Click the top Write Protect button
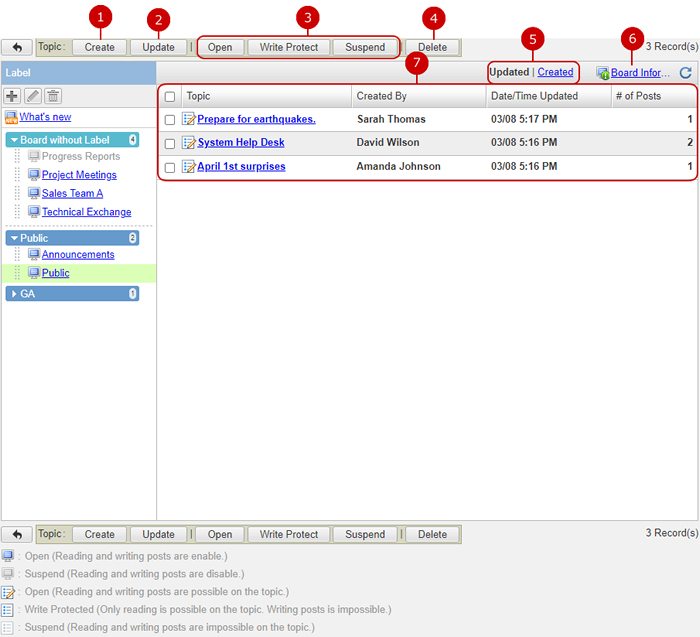The width and height of the screenshot is (700, 637). (289, 47)
